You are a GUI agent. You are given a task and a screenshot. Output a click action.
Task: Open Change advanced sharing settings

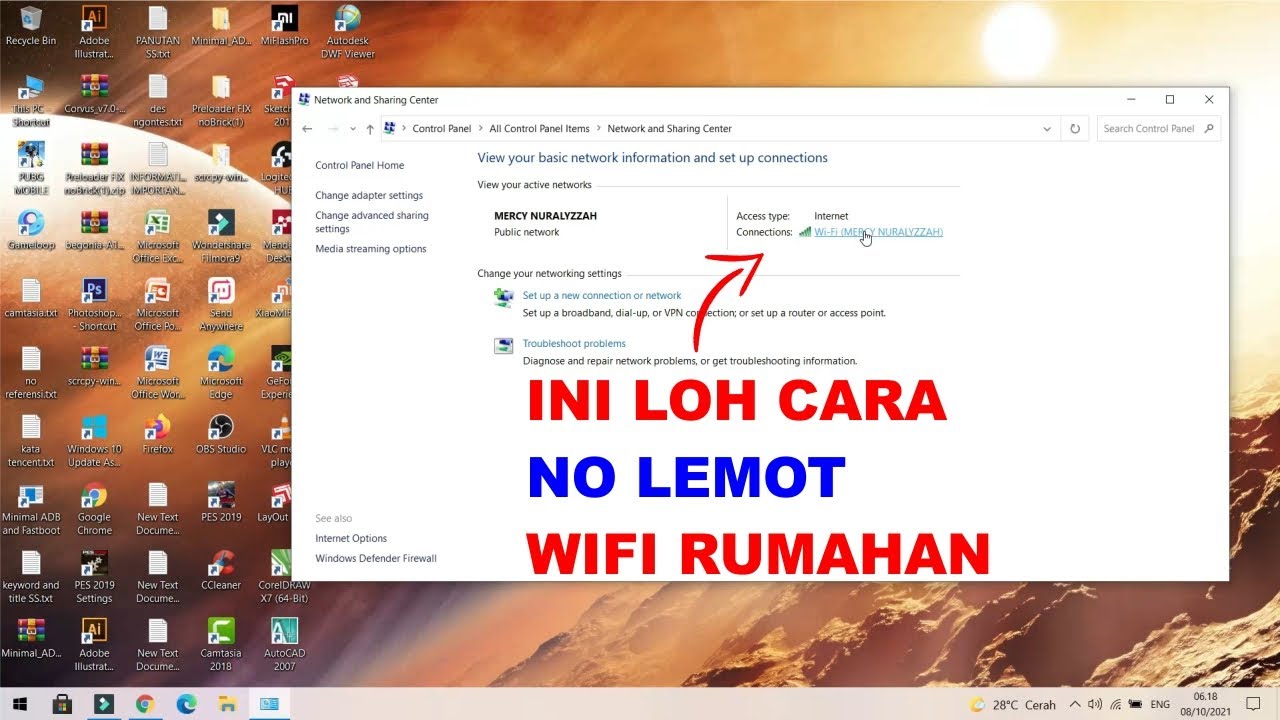coord(372,222)
